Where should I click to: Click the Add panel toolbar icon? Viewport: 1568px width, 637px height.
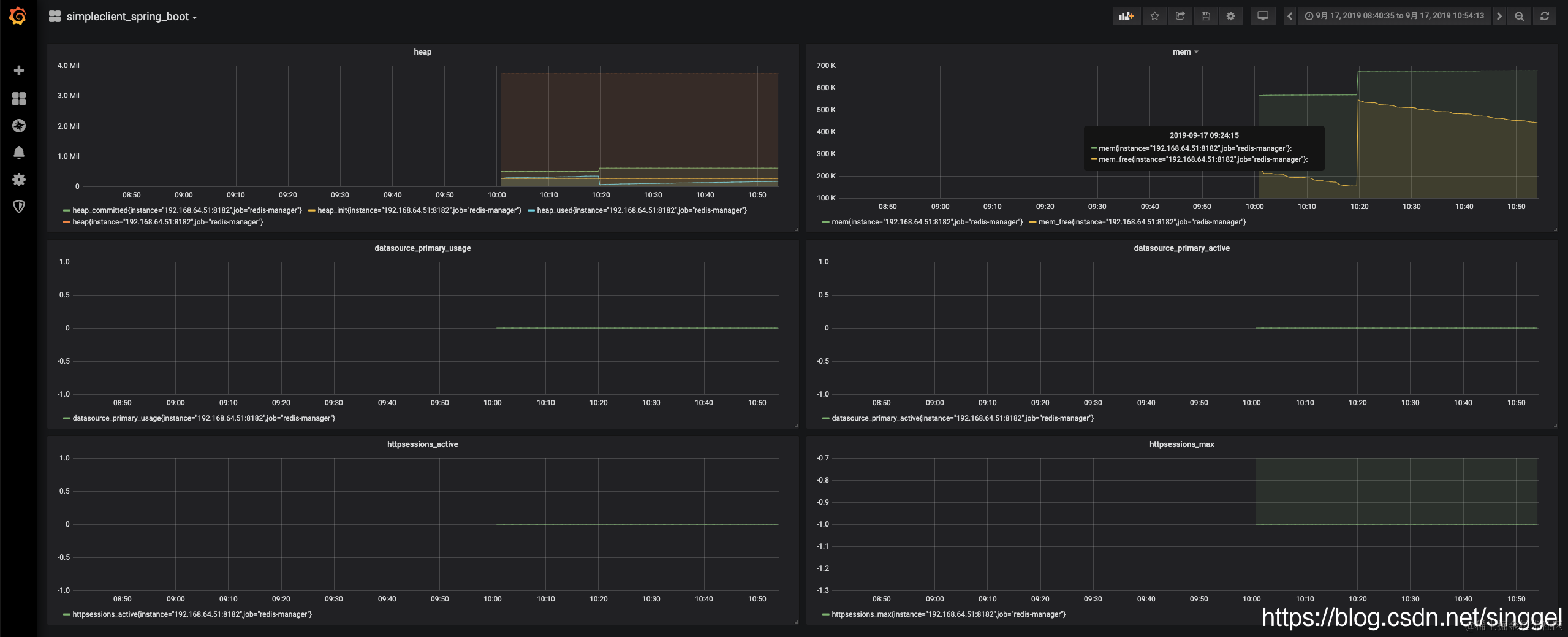coord(1126,17)
